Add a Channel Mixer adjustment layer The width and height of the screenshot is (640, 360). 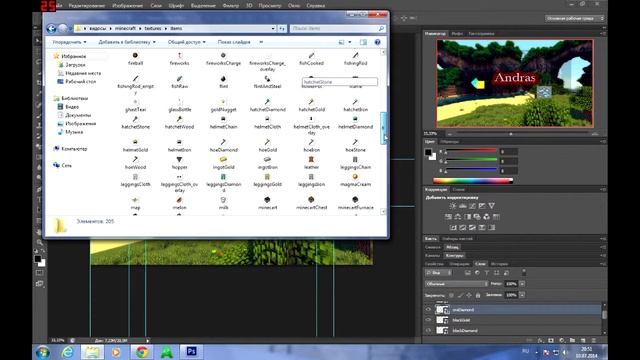click(487, 217)
